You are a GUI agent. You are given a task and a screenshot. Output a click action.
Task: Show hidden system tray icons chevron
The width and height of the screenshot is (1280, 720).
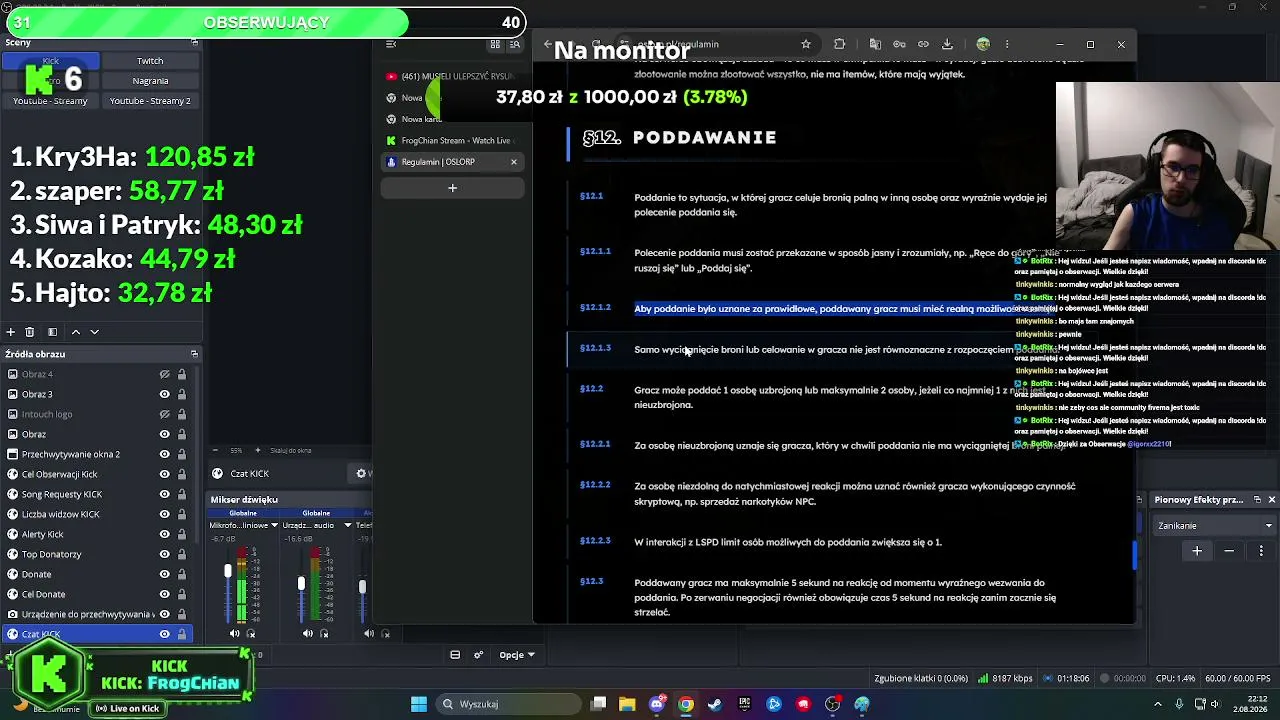pyautogui.click(x=1156, y=704)
